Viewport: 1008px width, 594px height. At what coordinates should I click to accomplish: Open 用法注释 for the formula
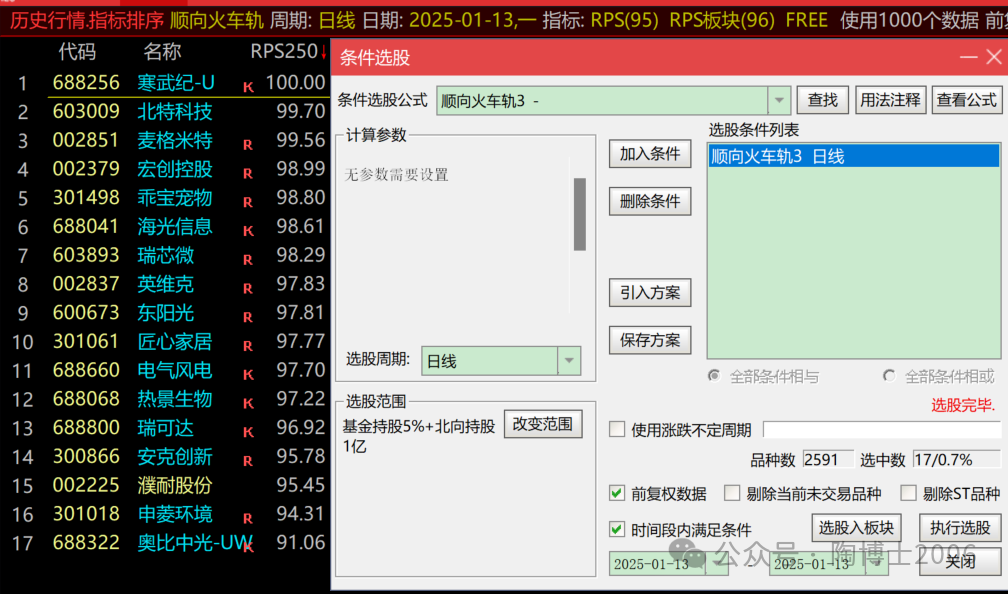(890, 100)
